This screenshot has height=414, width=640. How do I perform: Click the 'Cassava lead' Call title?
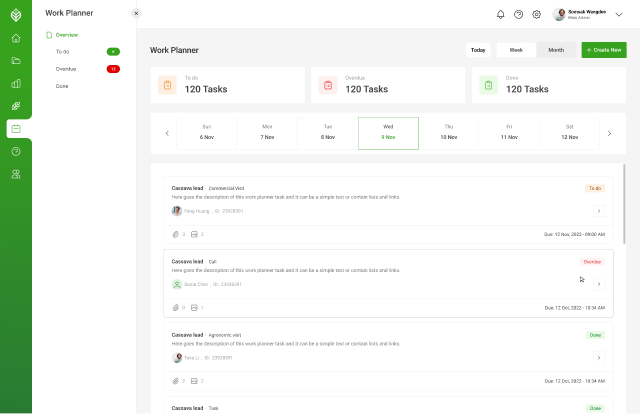click(187, 261)
